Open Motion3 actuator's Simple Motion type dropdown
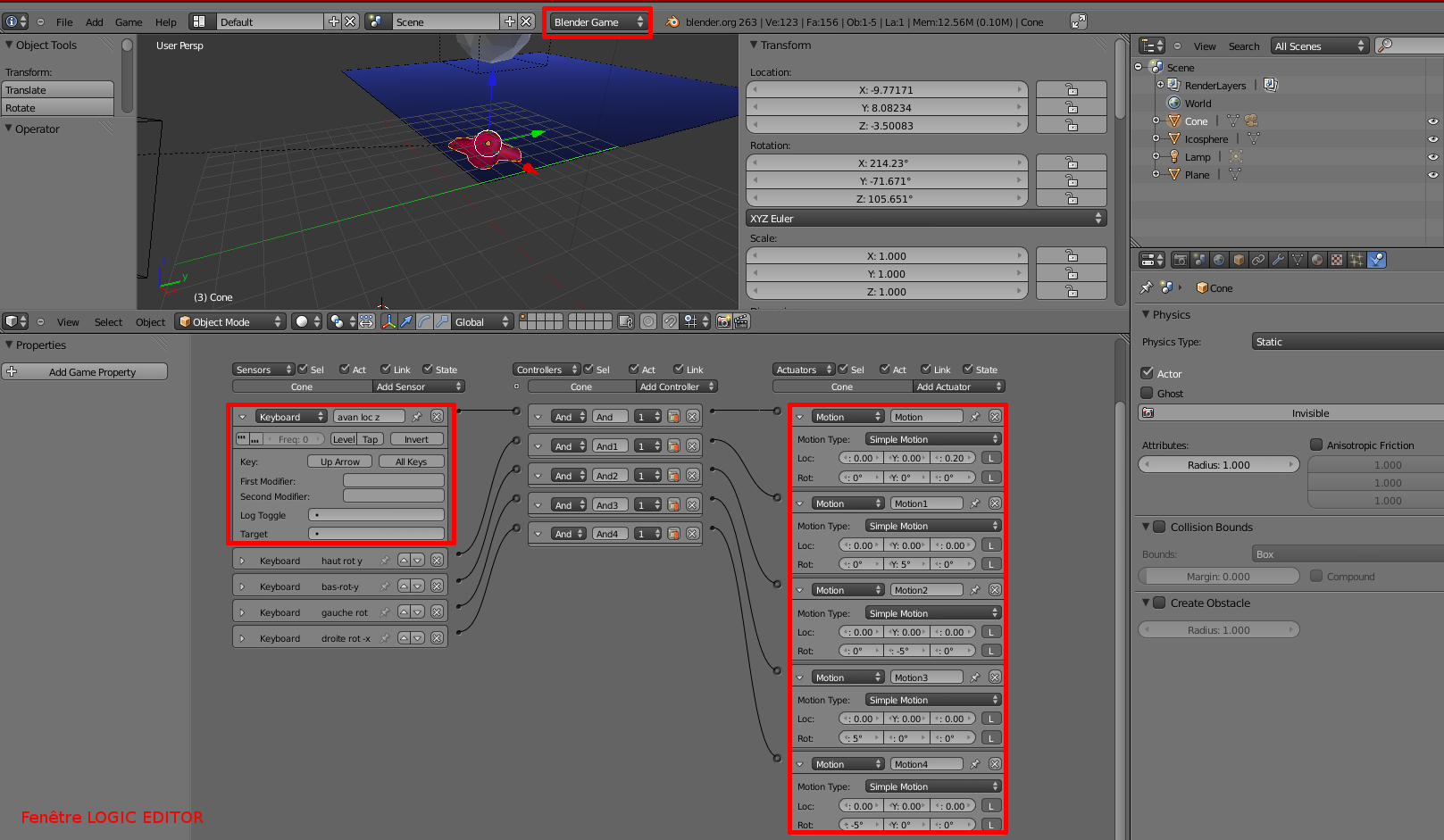1444x840 pixels. click(932, 700)
